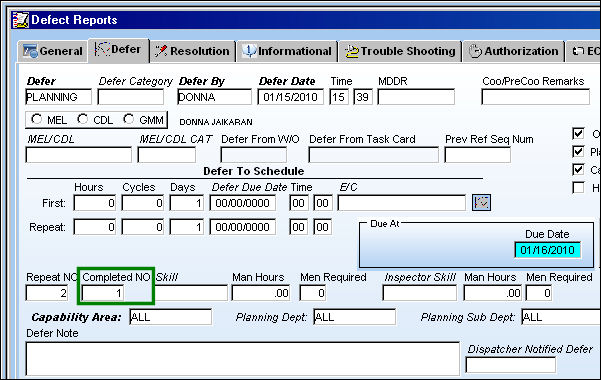This screenshot has height=380, width=601.
Task: Toggle the checkbox labeled Pl
Action: [578, 151]
